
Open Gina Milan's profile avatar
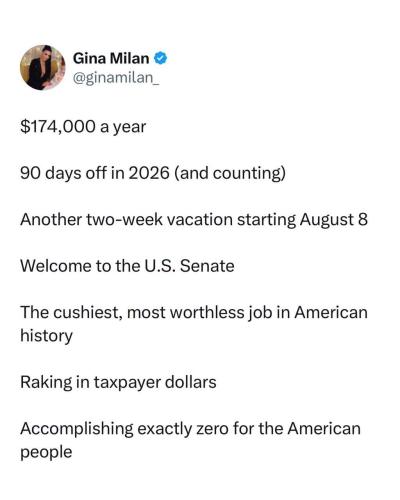pos(43,68)
